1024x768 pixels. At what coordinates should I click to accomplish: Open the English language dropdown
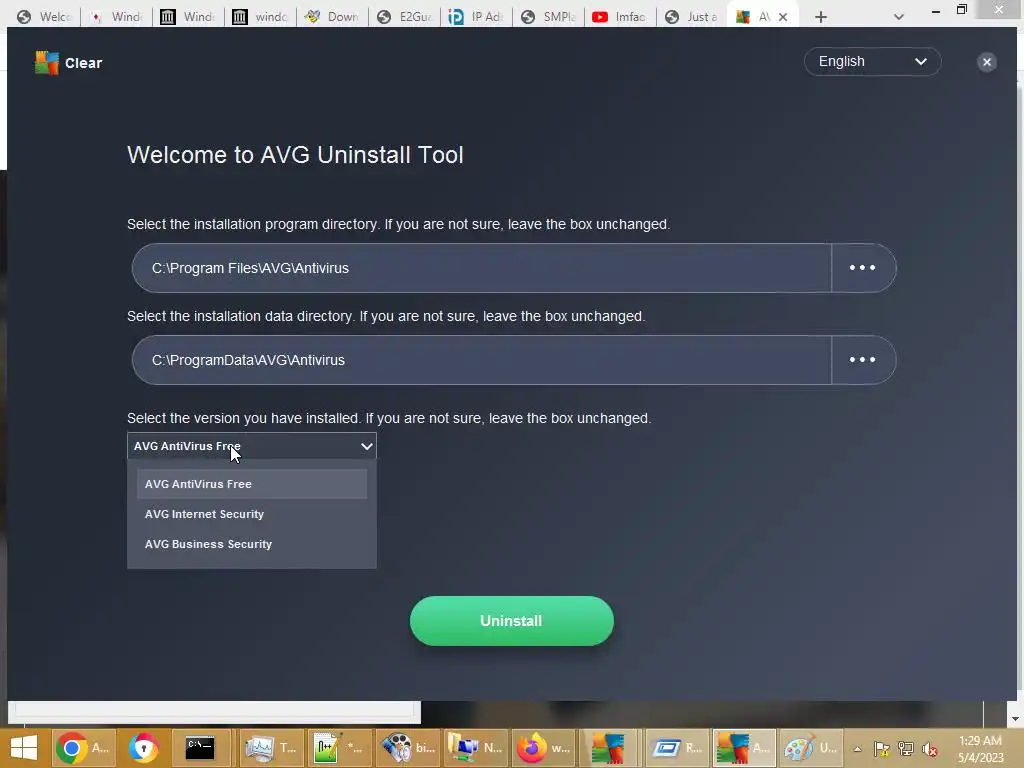[872, 61]
